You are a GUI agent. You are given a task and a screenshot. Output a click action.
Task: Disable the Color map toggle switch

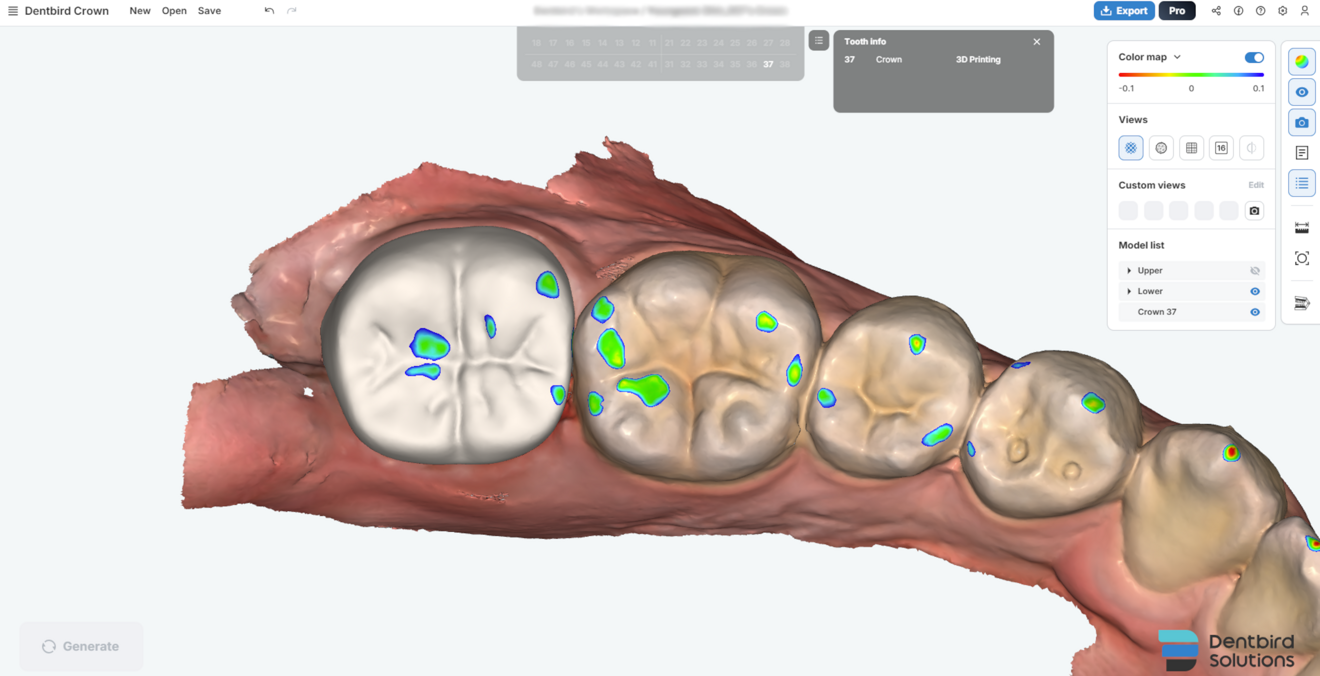[x=1253, y=57]
